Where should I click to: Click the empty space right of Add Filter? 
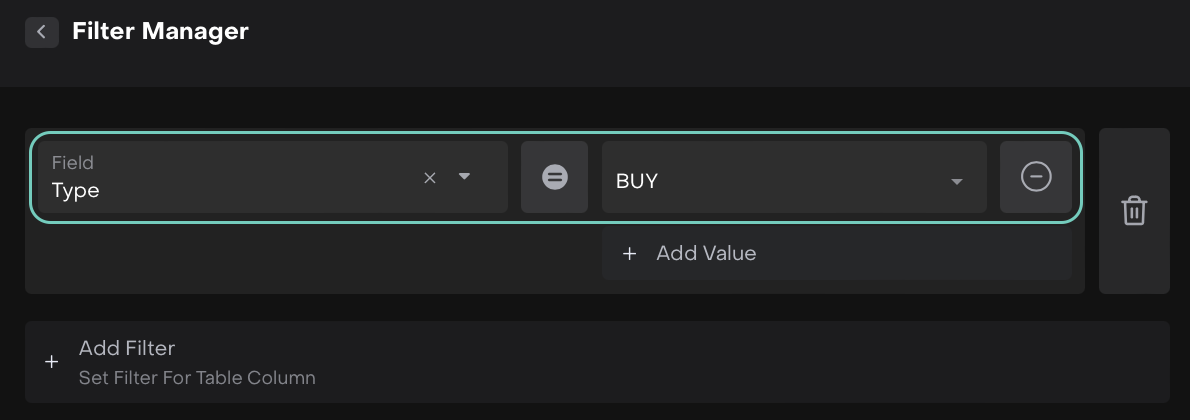(x=700, y=362)
